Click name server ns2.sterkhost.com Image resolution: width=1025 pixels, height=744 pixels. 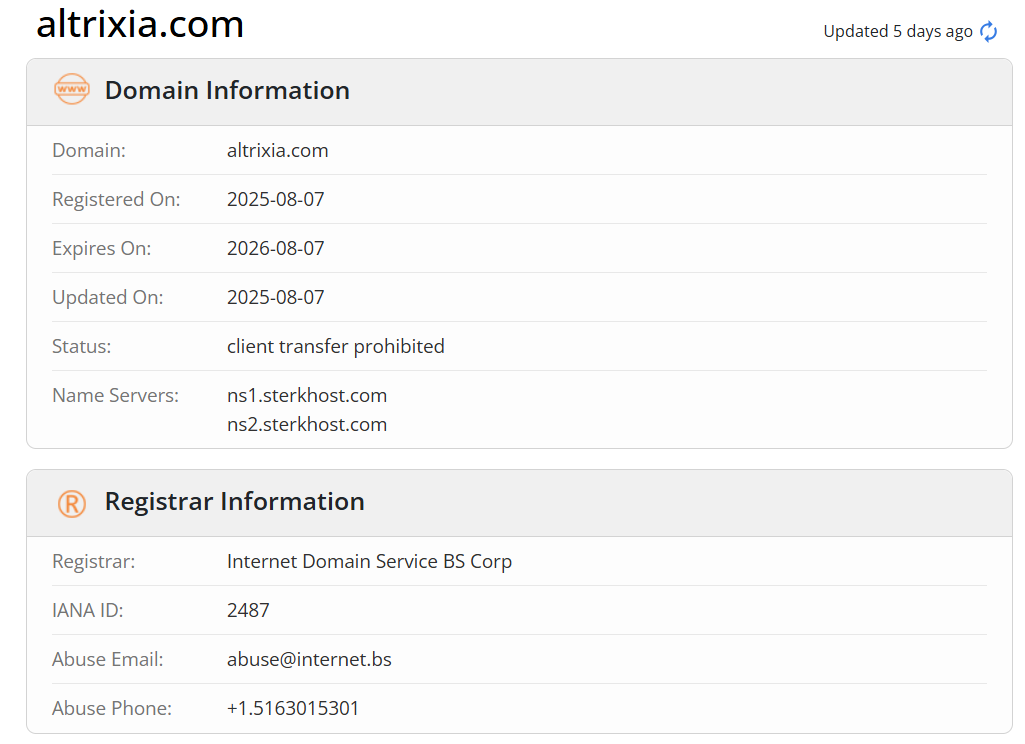click(307, 424)
